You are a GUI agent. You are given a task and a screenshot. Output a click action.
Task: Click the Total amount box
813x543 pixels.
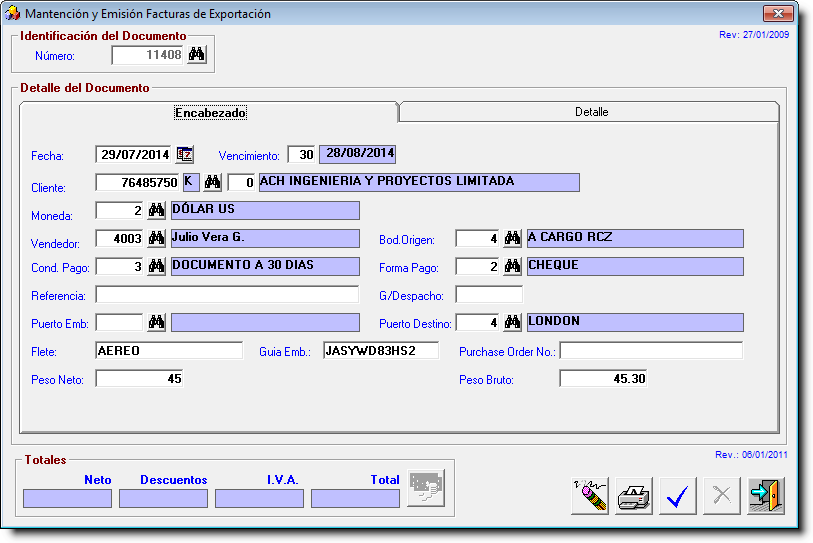pos(355,498)
